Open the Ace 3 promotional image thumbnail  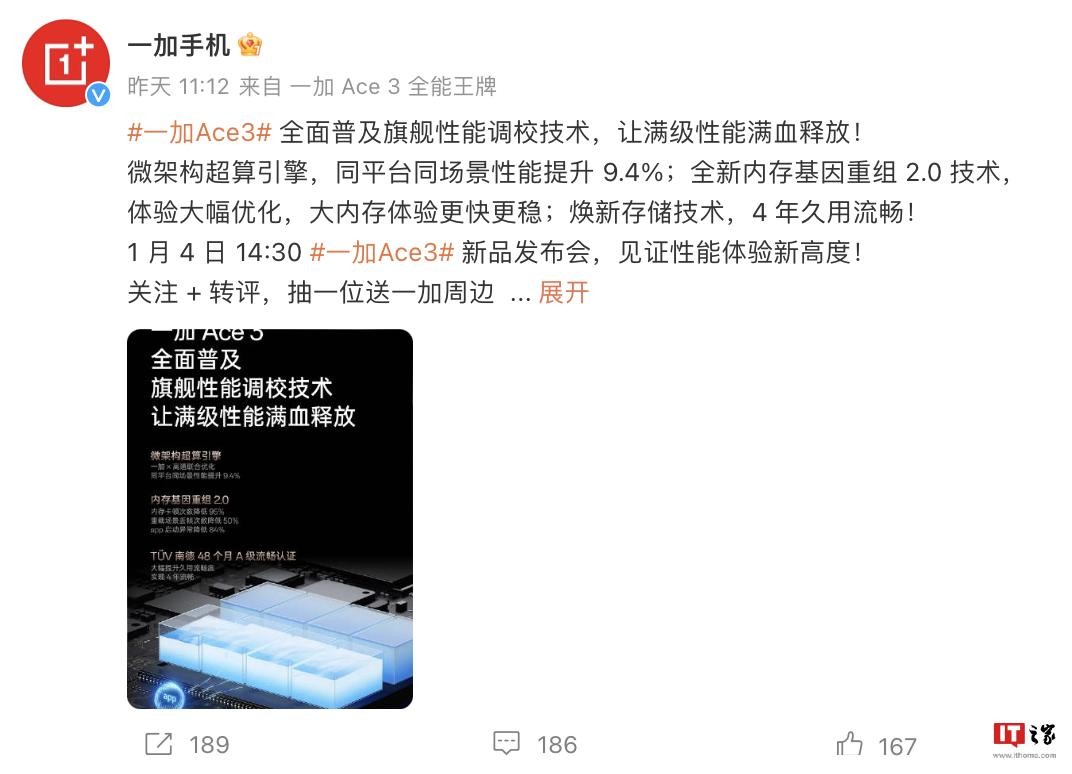point(270,519)
